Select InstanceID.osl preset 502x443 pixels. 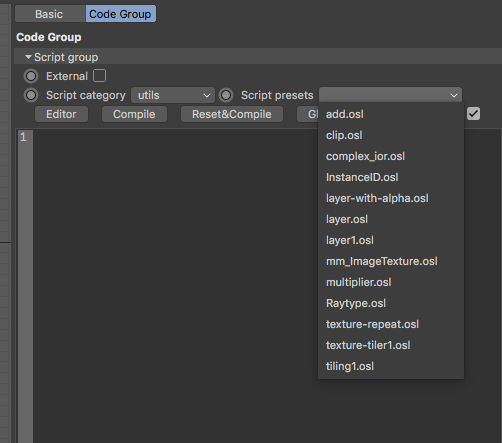coord(391,177)
